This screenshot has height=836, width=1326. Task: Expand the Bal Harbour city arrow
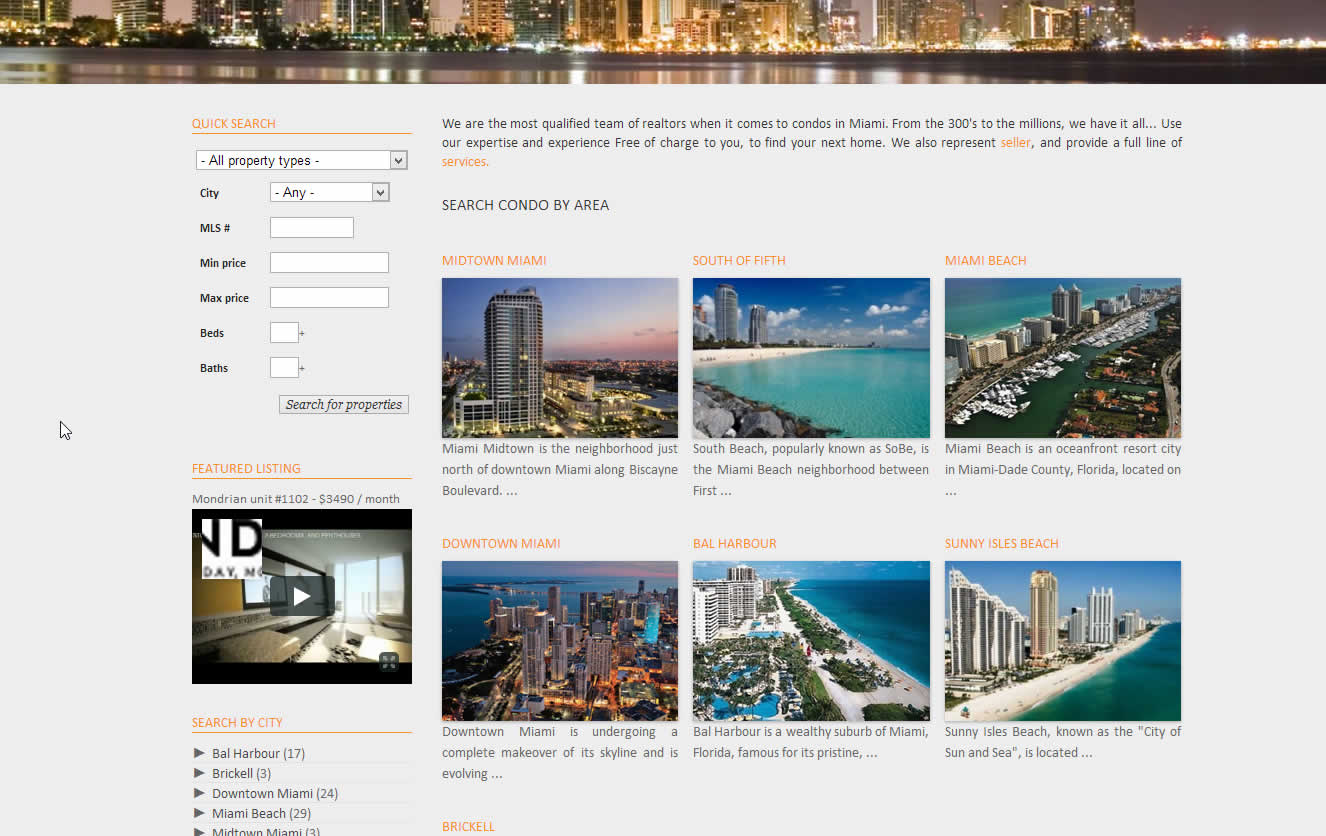click(x=200, y=753)
